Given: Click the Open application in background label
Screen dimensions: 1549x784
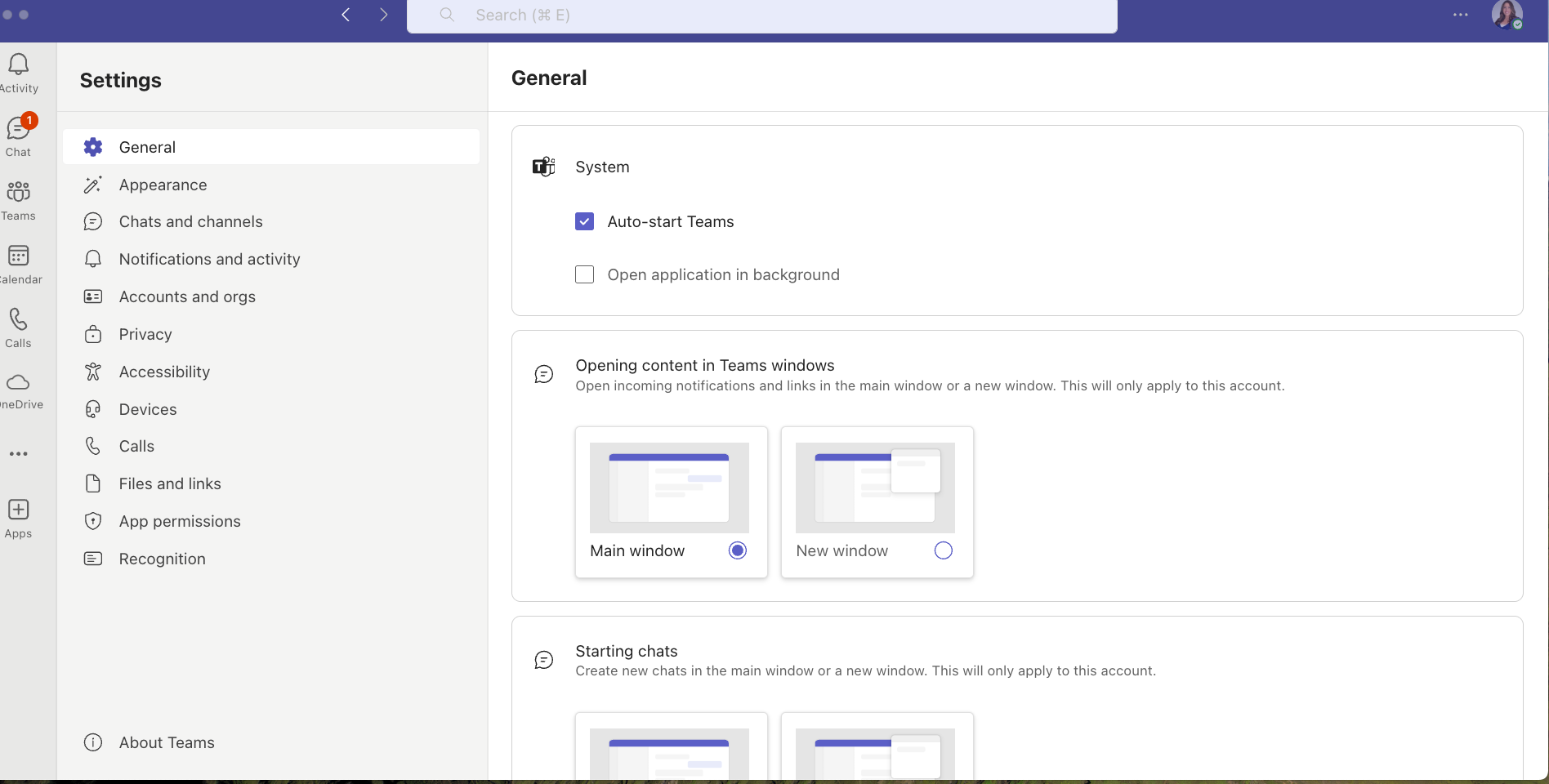Looking at the screenshot, I should click(x=723, y=274).
